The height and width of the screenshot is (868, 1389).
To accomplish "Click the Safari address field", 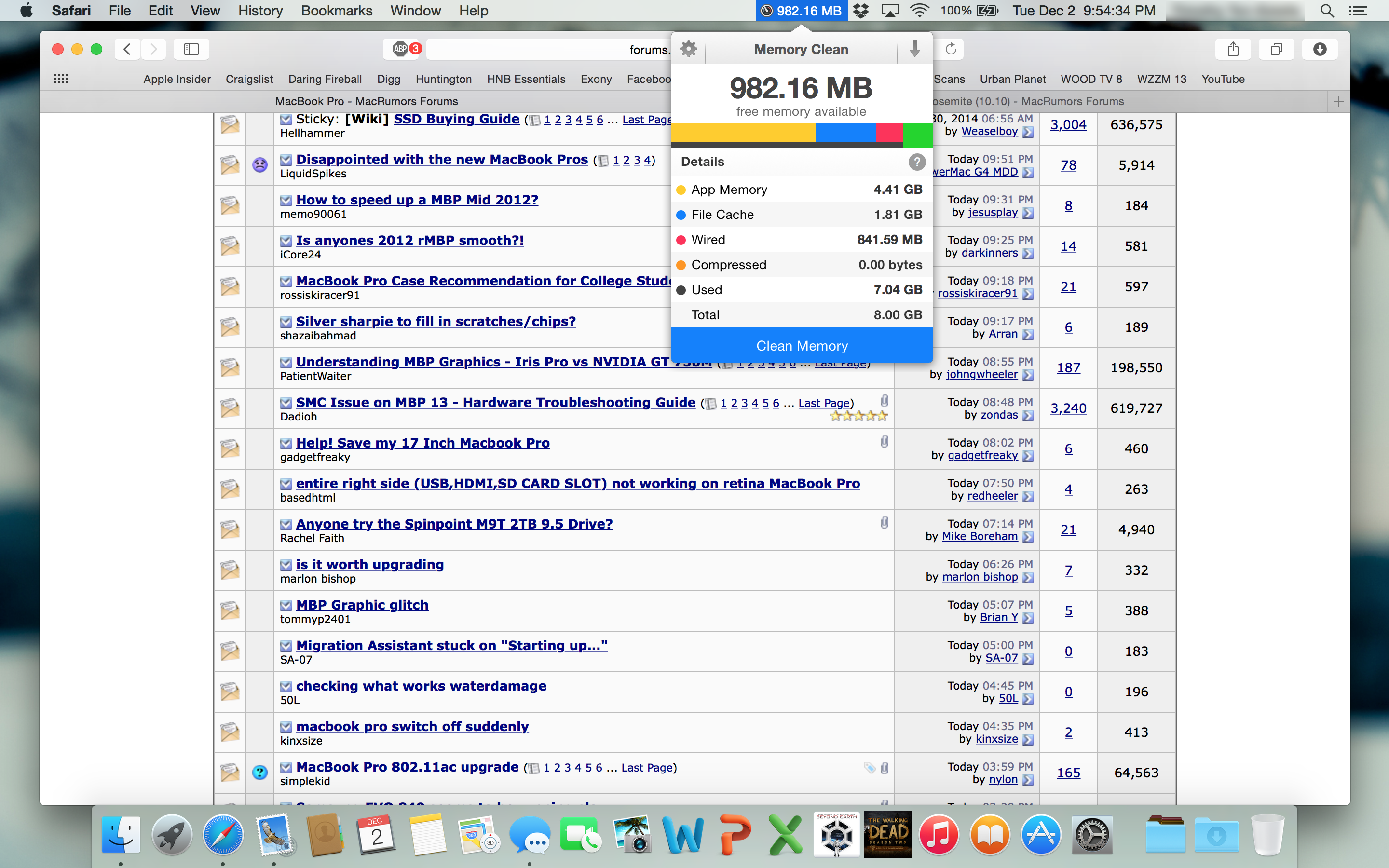I will tap(549, 49).
